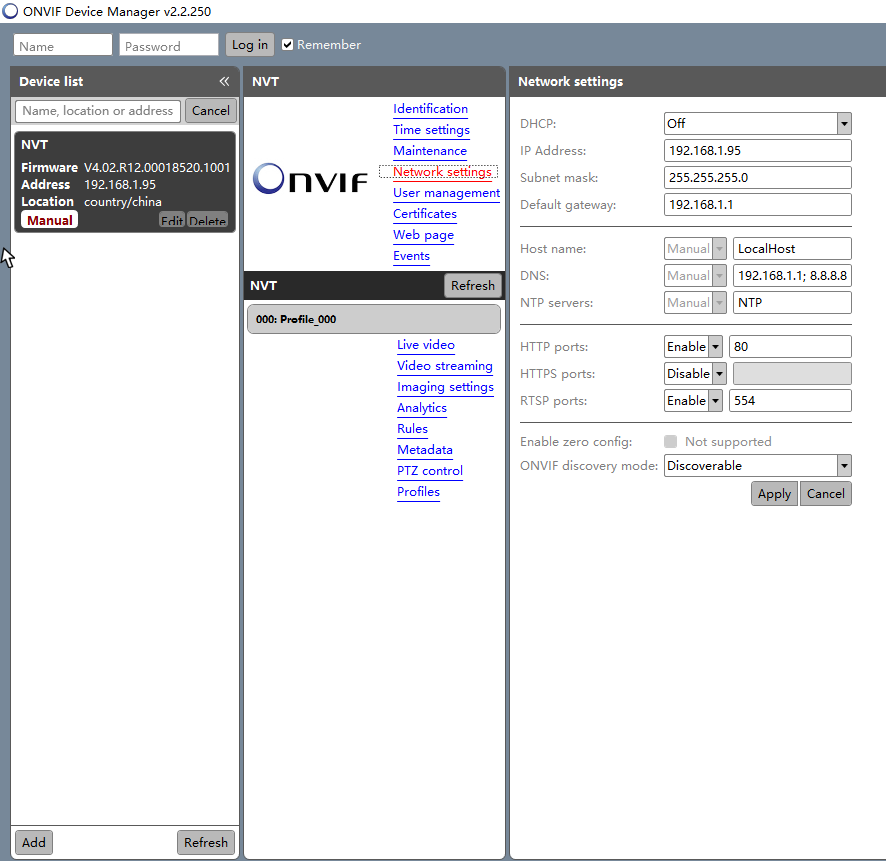
Task: Click the Log in button
Action: [249, 44]
